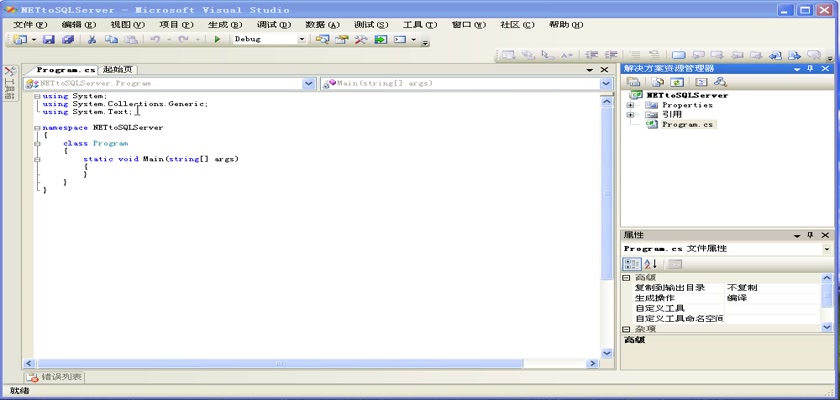Click View Class Diagram icon in Solution Explorer
The width and height of the screenshot is (840, 400).
(721, 82)
